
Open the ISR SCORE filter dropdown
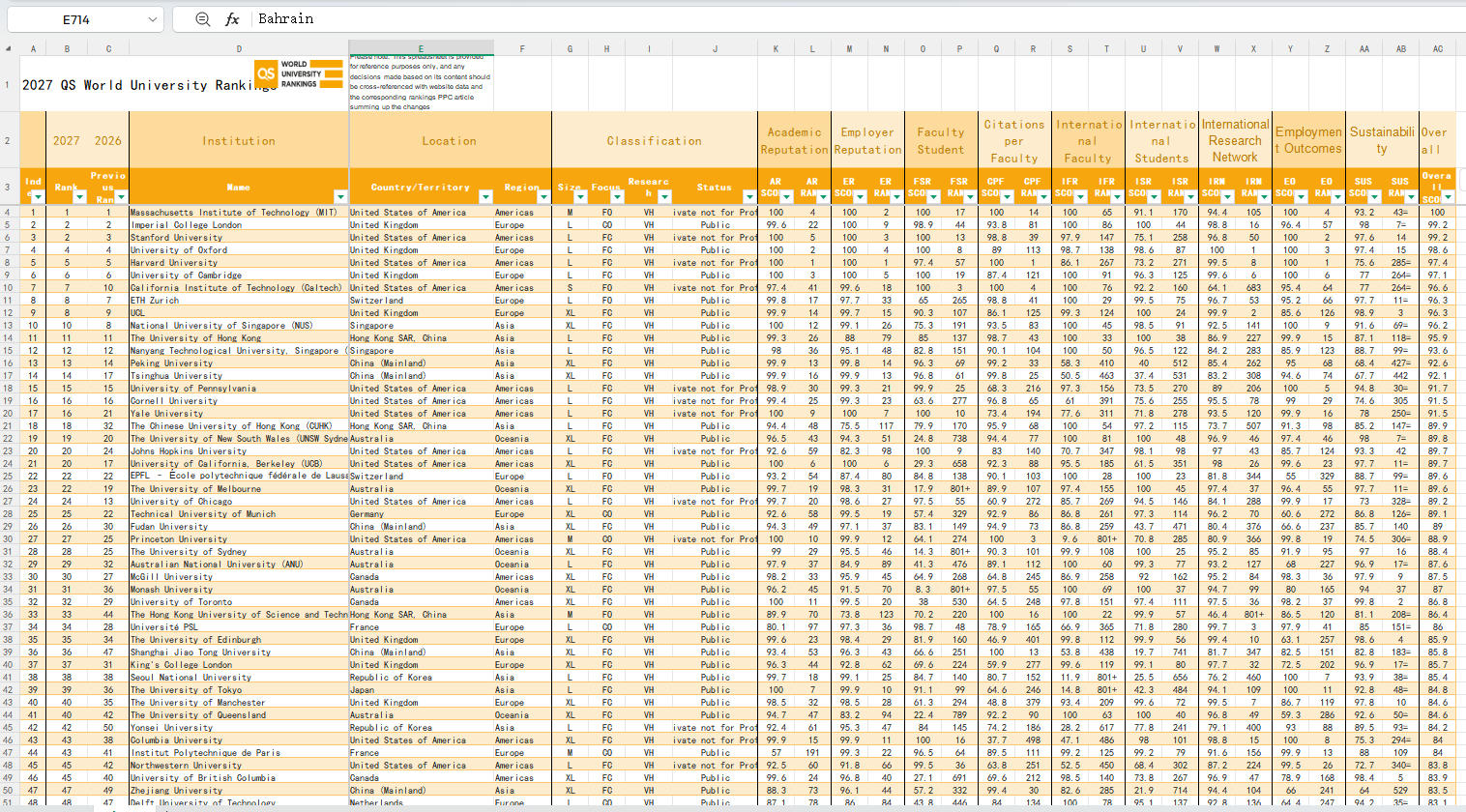pos(1154,197)
